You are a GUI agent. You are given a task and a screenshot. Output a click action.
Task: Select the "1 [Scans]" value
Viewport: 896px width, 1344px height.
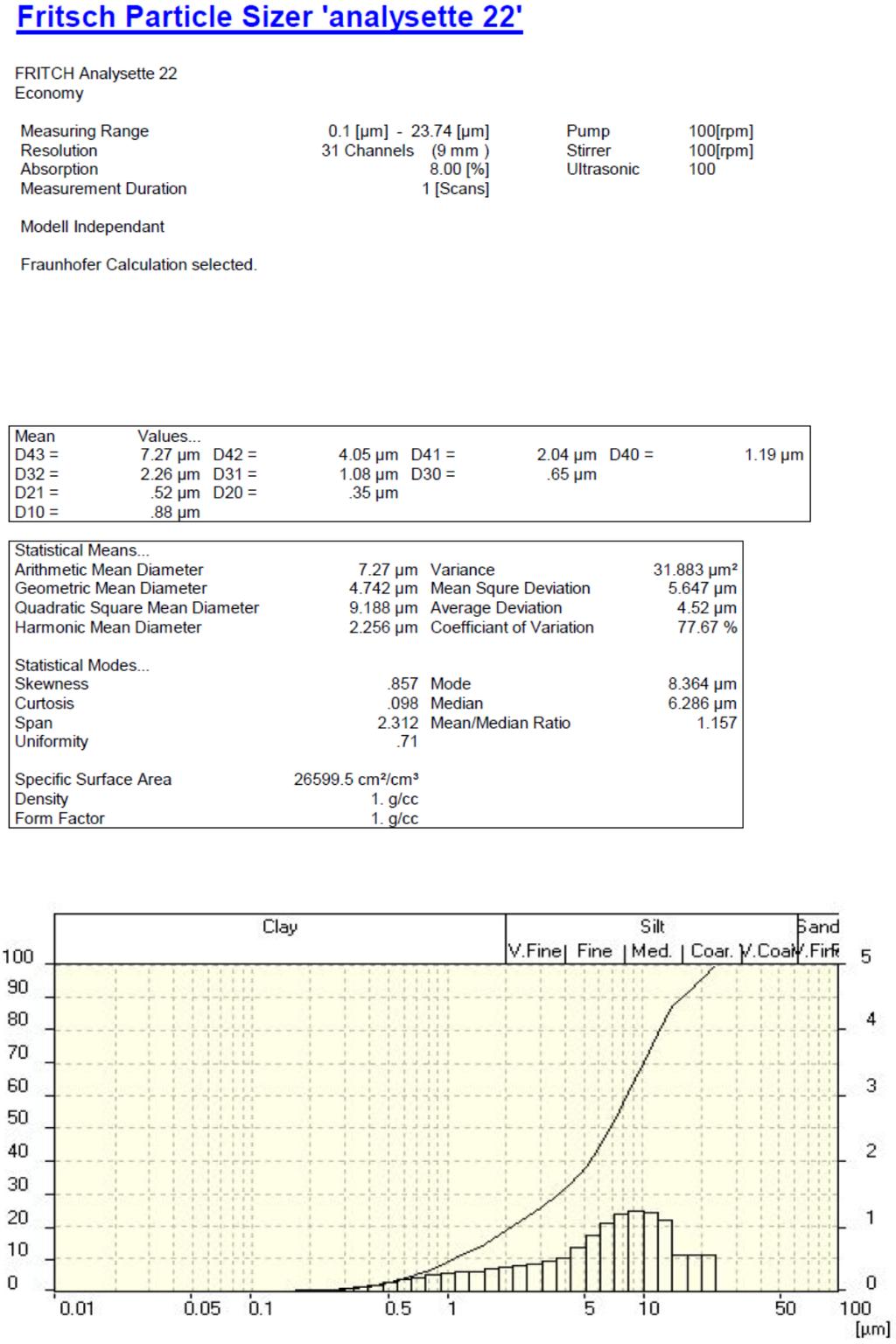pyautogui.click(x=455, y=189)
